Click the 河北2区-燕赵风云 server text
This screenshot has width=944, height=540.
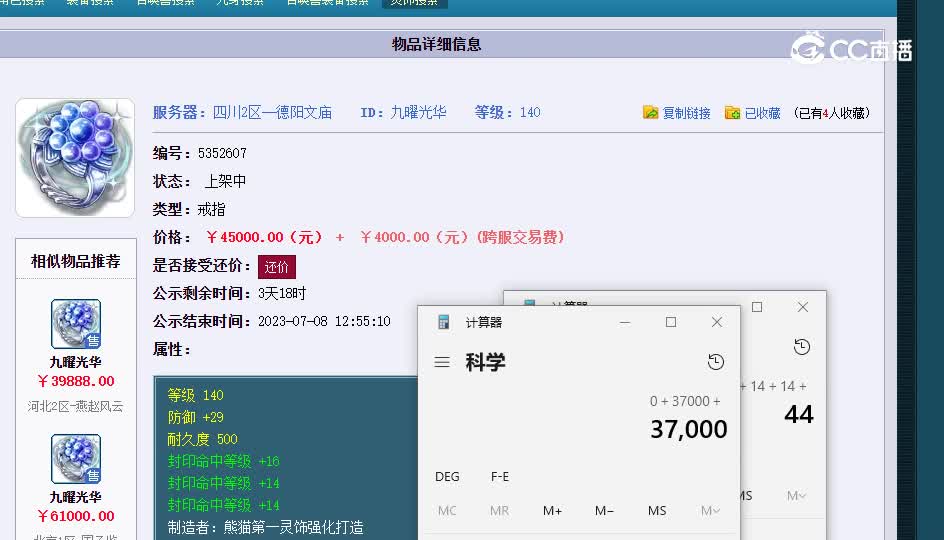tap(75, 406)
